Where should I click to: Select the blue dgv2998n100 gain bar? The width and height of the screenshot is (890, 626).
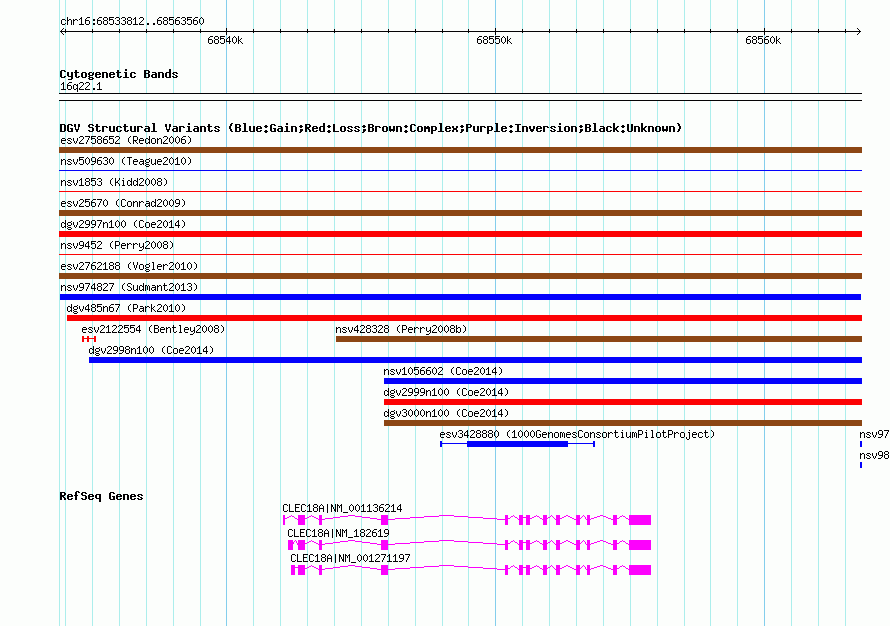click(476, 360)
